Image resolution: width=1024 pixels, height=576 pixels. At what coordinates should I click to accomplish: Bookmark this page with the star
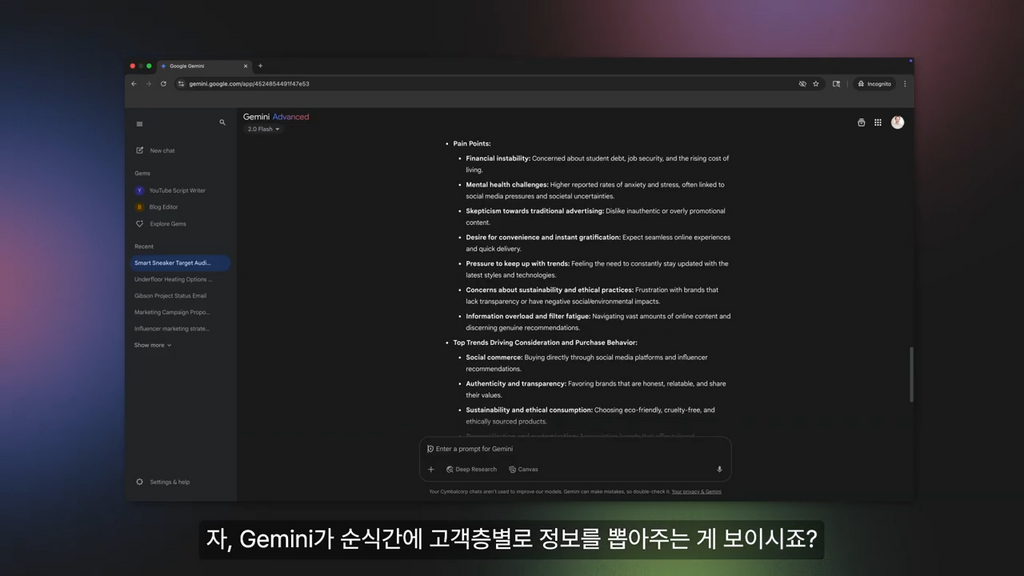[816, 84]
